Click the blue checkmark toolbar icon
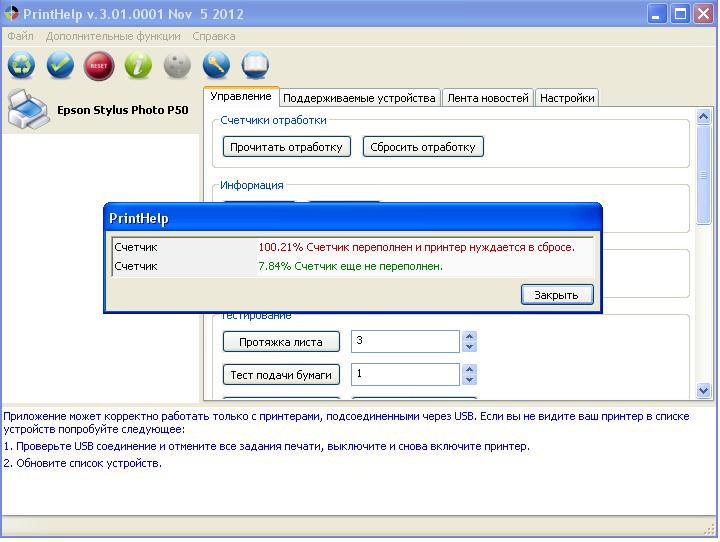720x542 pixels. pyautogui.click(x=60, y=65)
